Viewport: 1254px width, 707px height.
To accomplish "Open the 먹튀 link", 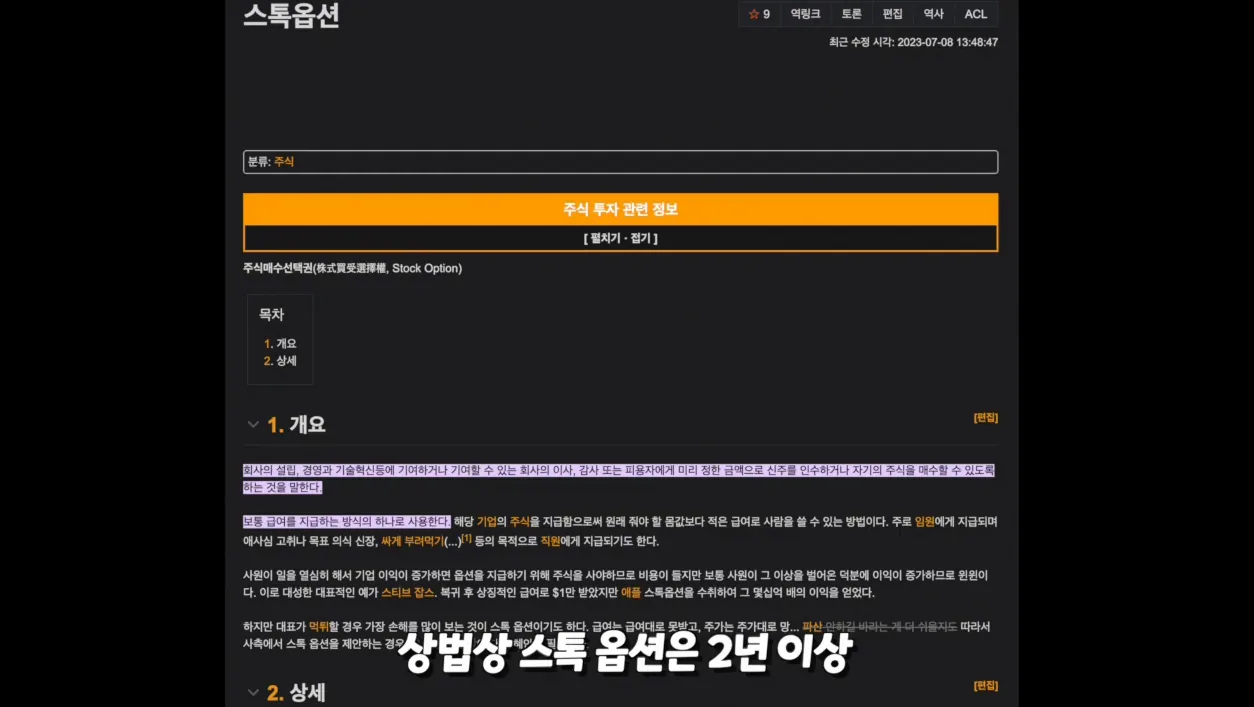I will pos(319,627).
